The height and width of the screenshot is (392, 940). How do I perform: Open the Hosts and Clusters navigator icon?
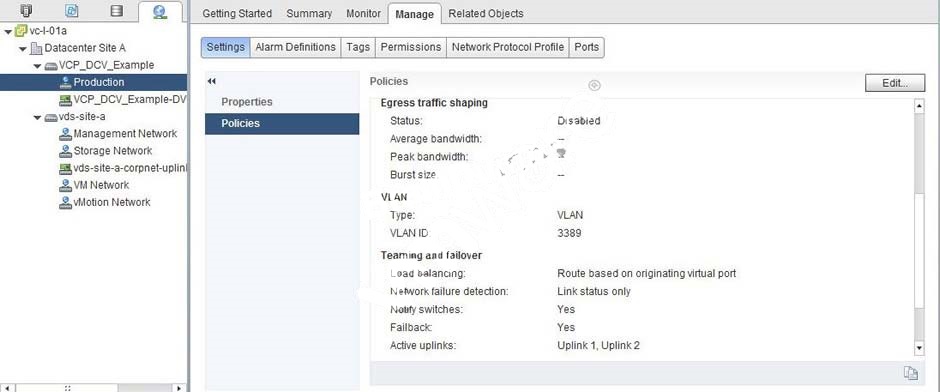[26, 10]
